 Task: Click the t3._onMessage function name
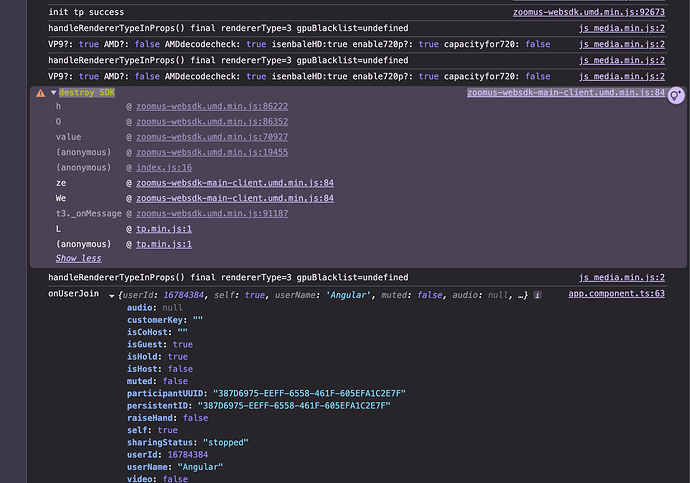coord(88,213)
